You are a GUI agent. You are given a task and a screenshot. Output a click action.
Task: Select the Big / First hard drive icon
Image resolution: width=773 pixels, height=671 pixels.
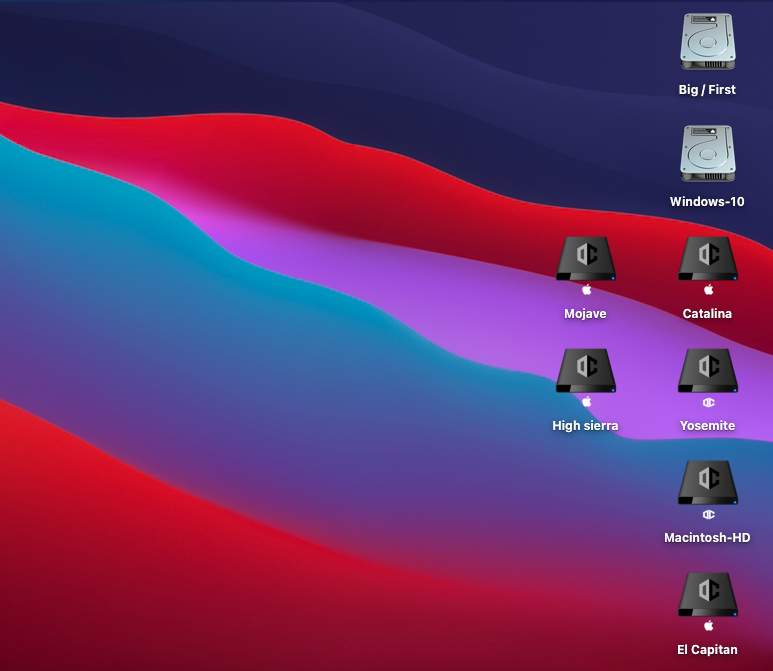707,42
